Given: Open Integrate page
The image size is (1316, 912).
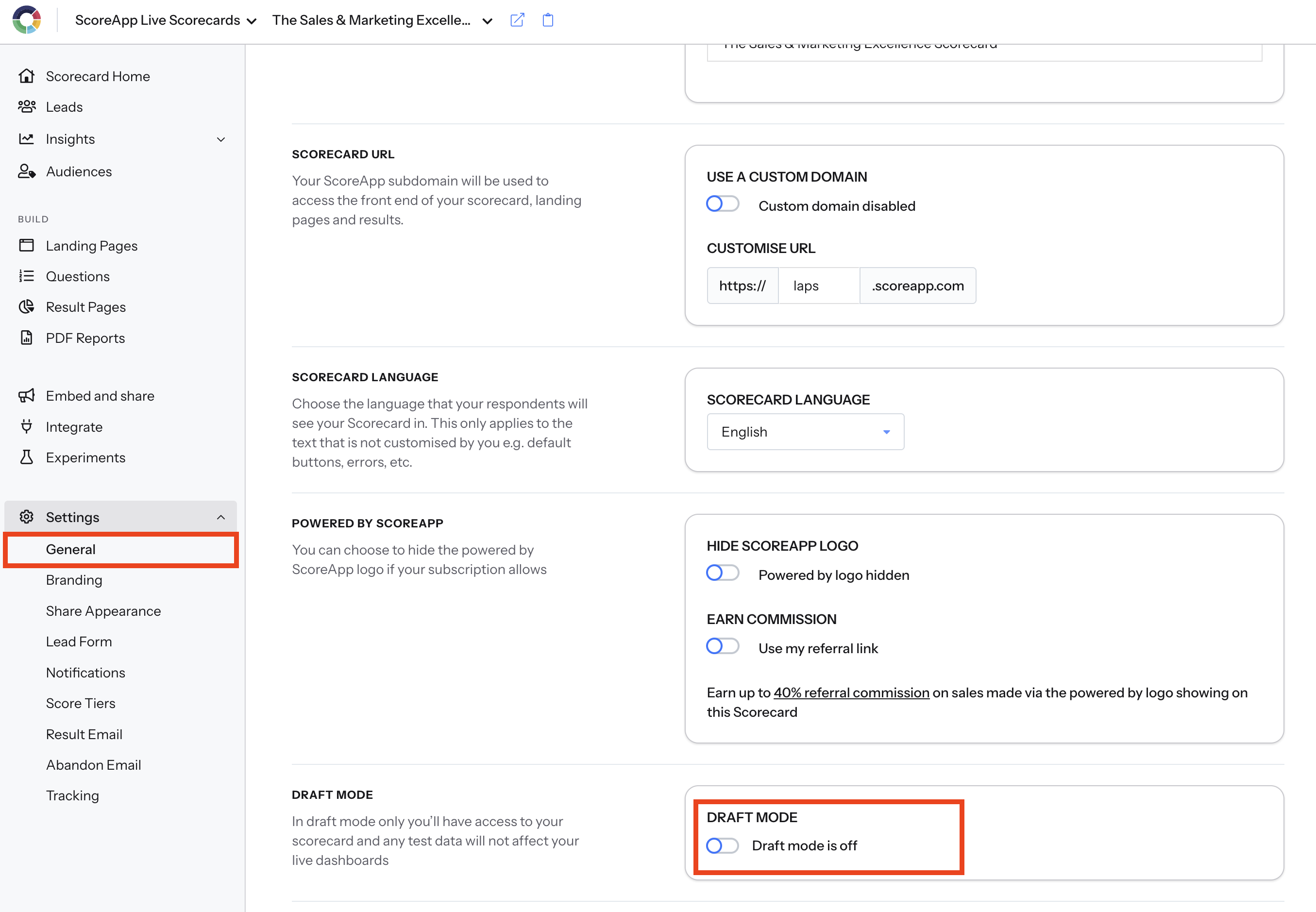Looking at the screenshot, I should click(74, 427).
